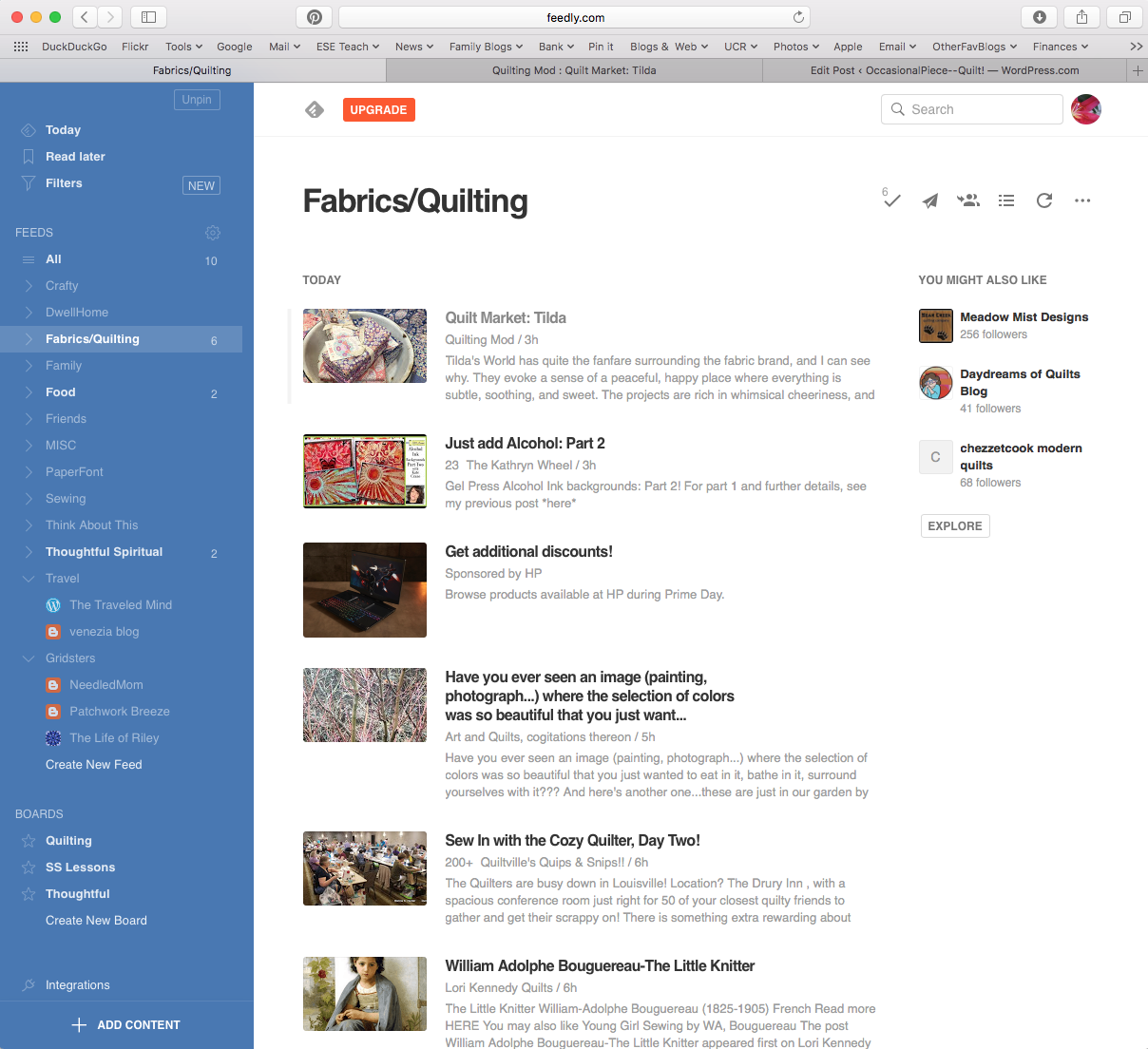This screenshot has height=1049, width=1148.
Task: Open EXPLORE for more suggested feeds
Action: 954,525
